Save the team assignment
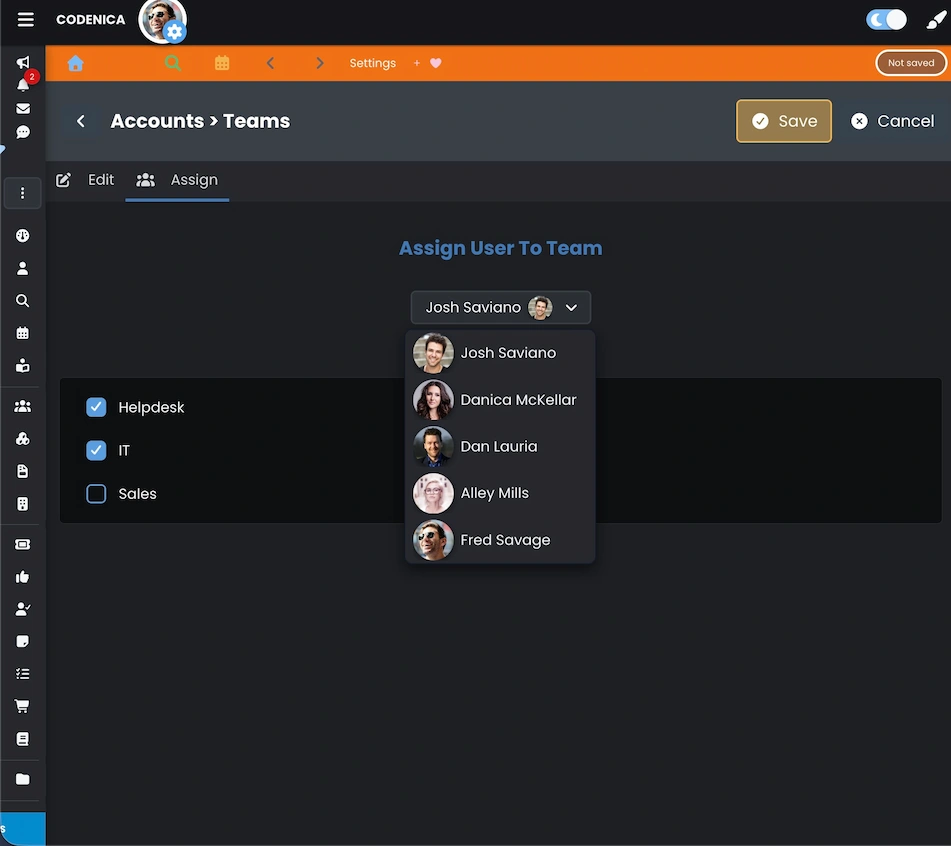This screenshot has height=846, width=951. click(x=783, y=120)
